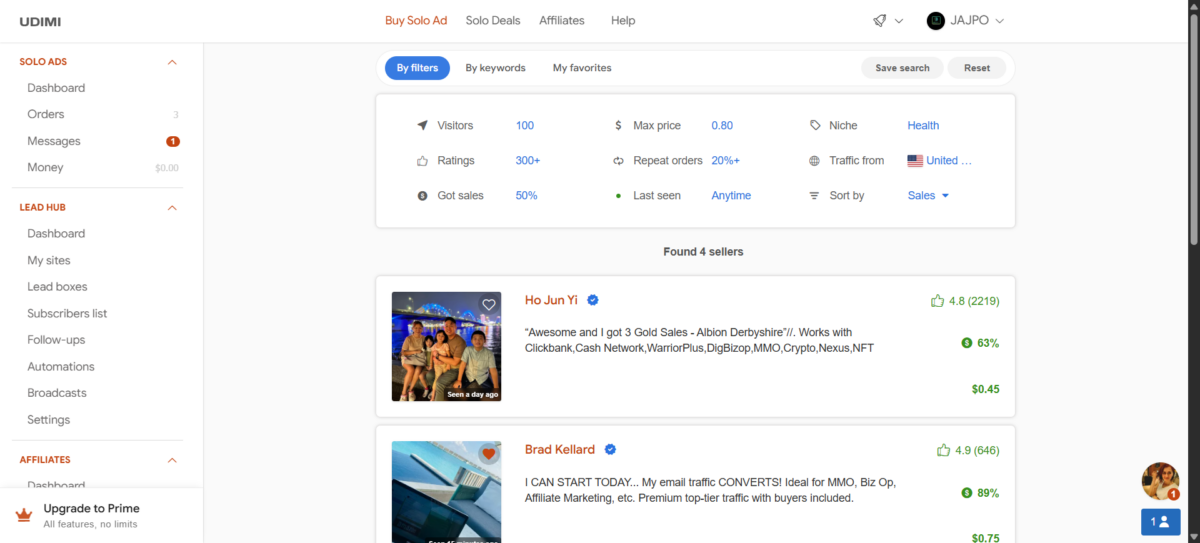Click verified badge next to Ho Jun Yi
Viewport: 1200px width, 543px height.
coord(593,300)
